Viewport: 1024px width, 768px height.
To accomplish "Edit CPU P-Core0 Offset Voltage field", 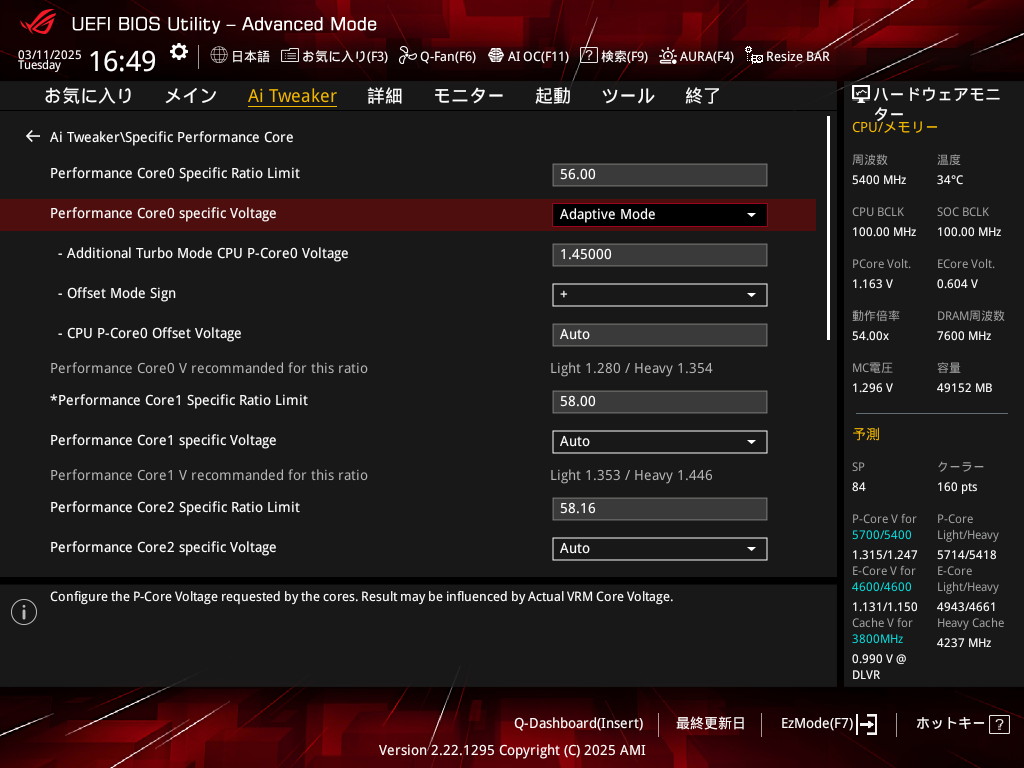I will click(x=660, y=335).
